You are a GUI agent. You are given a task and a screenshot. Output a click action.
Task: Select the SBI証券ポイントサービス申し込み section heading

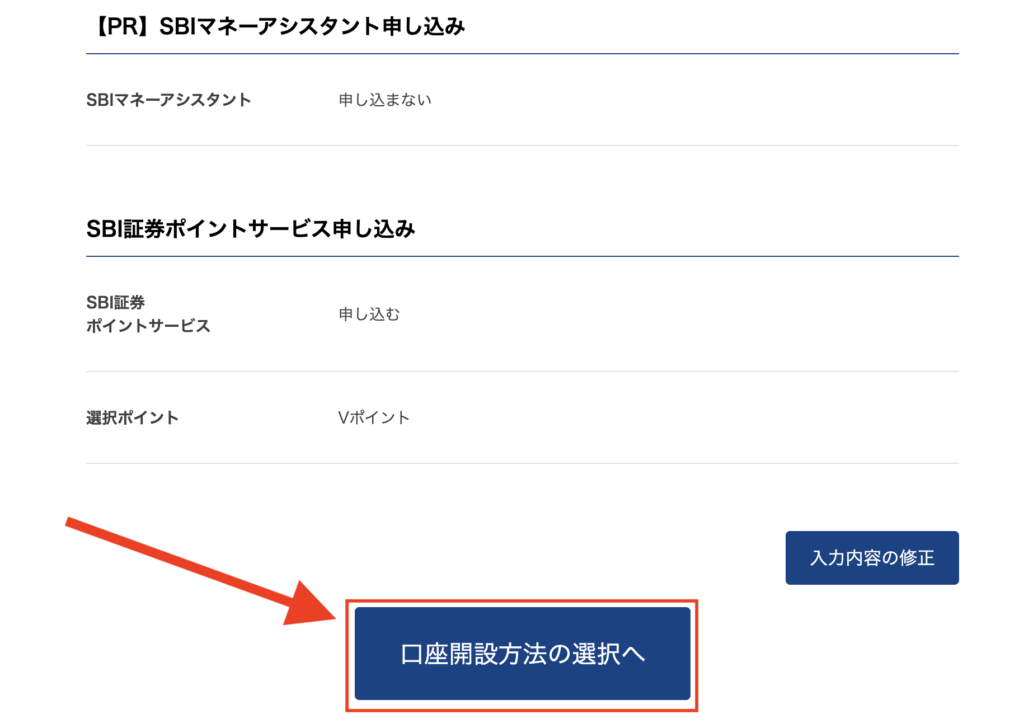[250, 229]
